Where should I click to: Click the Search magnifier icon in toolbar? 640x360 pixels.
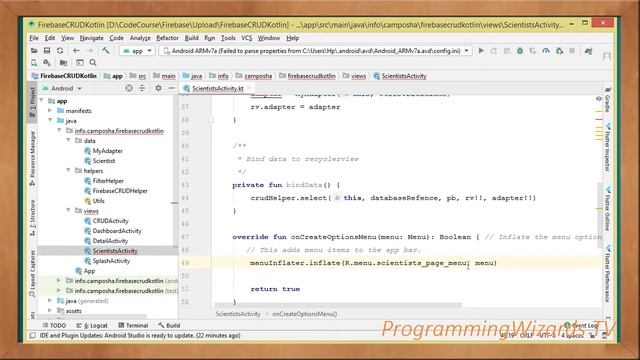[x=93, y=63]
